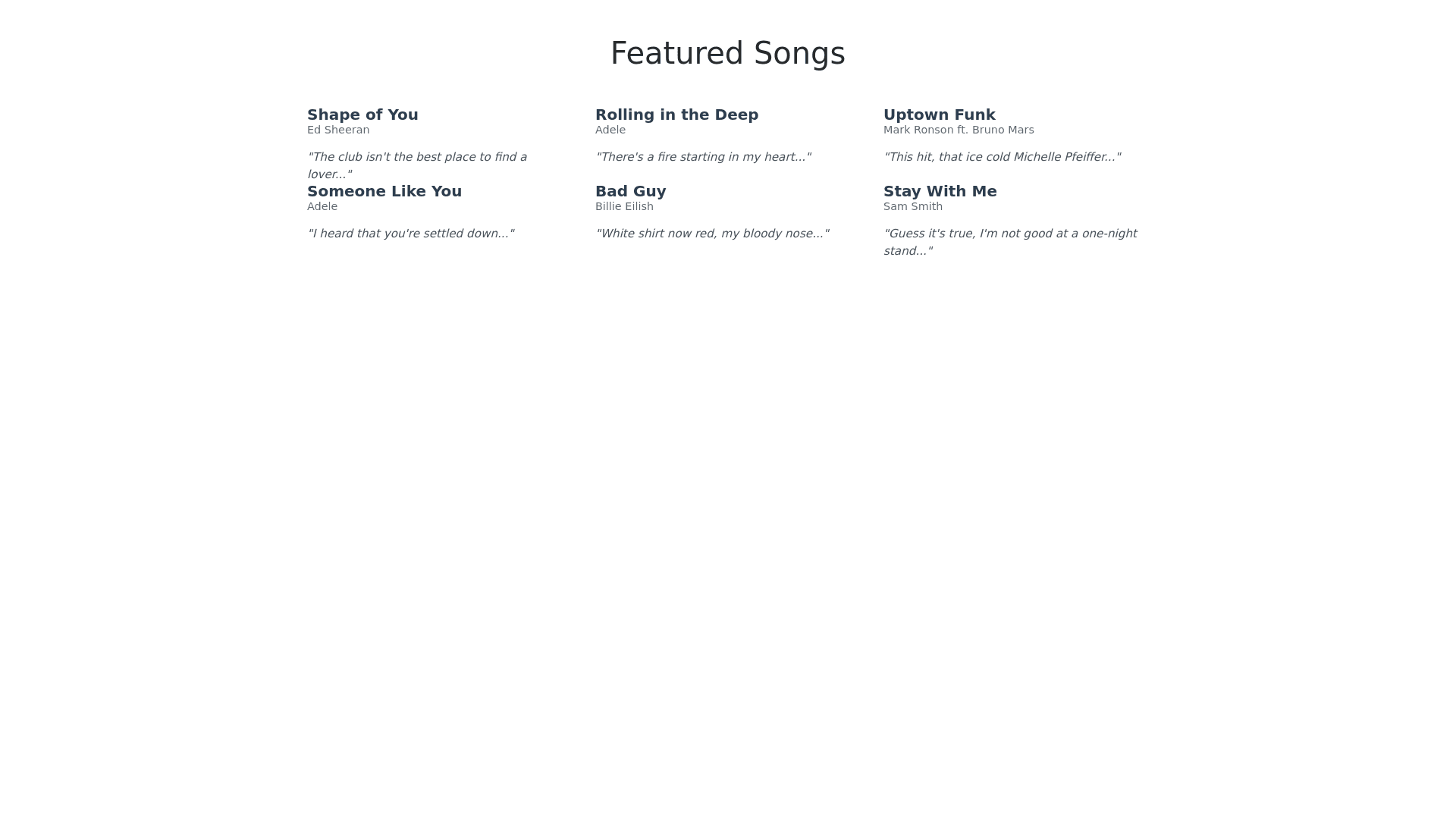Click the "White shirt now red" lyric quote
Screen dimensions: 1456x819
(712, 234)
